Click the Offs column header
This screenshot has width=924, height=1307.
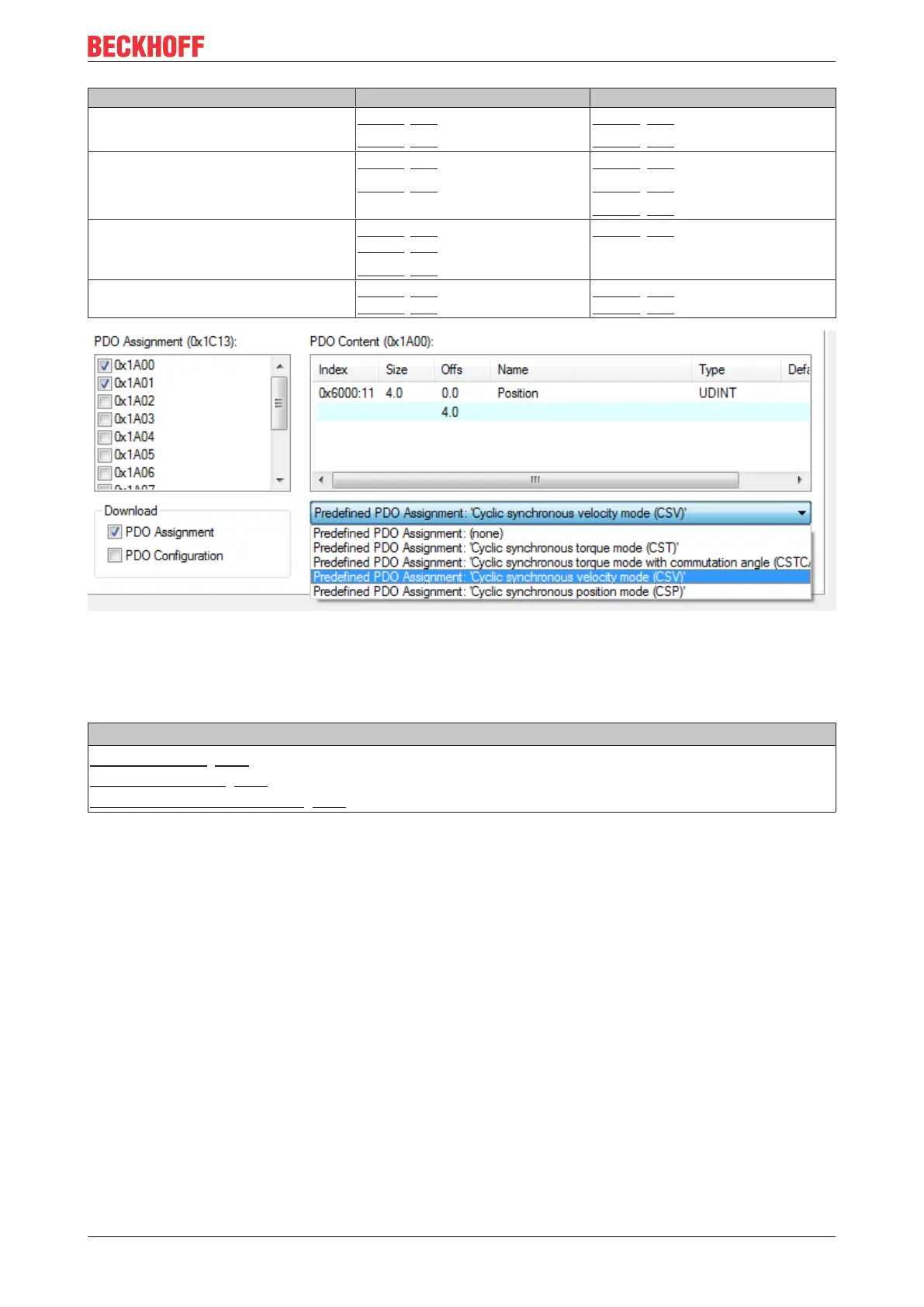(x=462, y=370)
